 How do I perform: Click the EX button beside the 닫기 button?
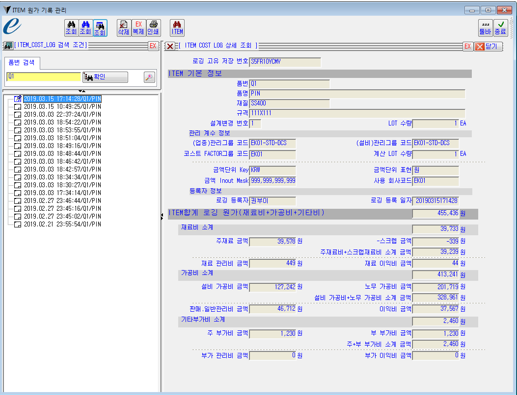[468, 46]
